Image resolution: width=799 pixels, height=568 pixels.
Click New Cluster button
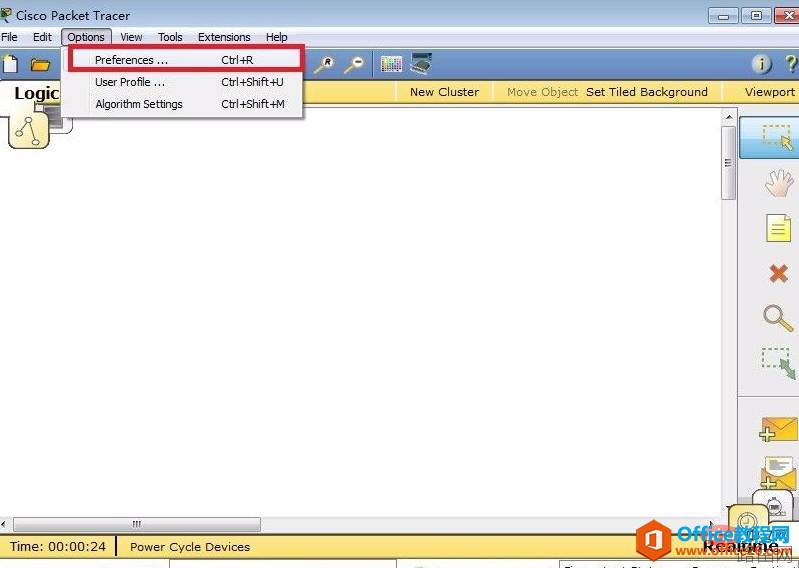pyautogui.click(x=444, y=92)
